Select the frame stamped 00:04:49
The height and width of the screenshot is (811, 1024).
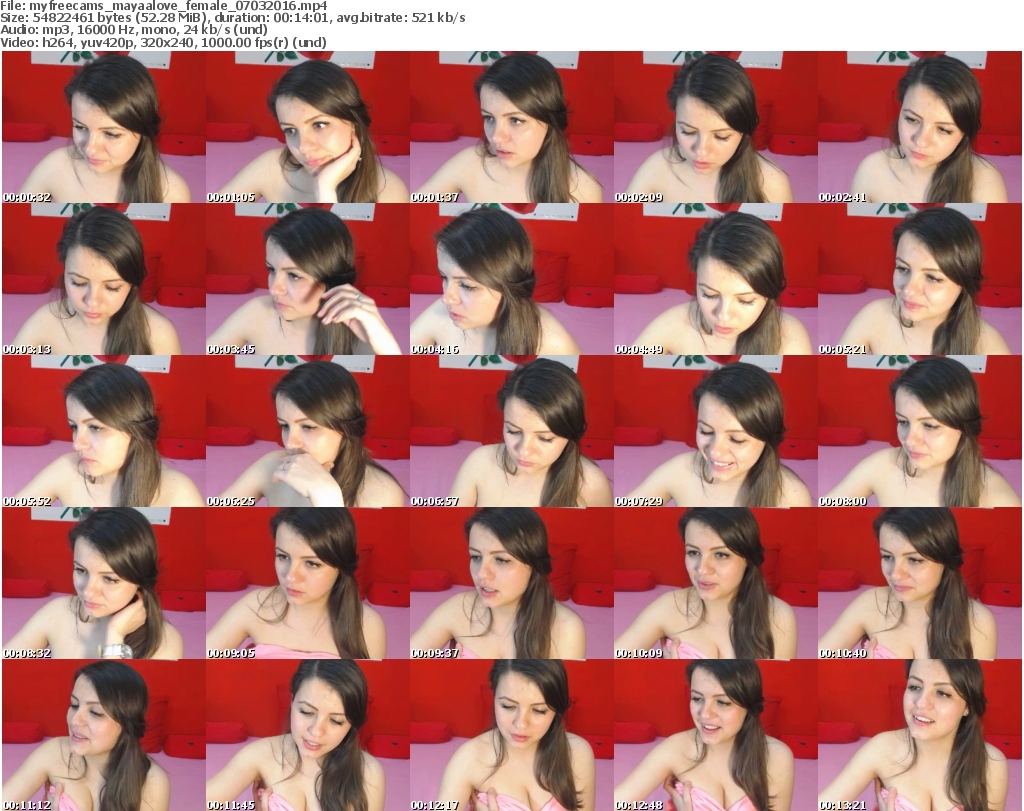point(715,279)
